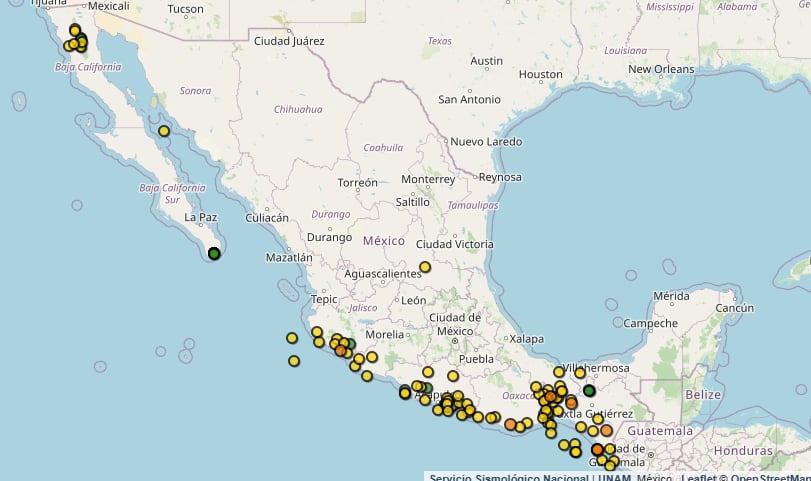Click the dark orange marker beside Ciudad de Guatemala label

pos(597,449)
